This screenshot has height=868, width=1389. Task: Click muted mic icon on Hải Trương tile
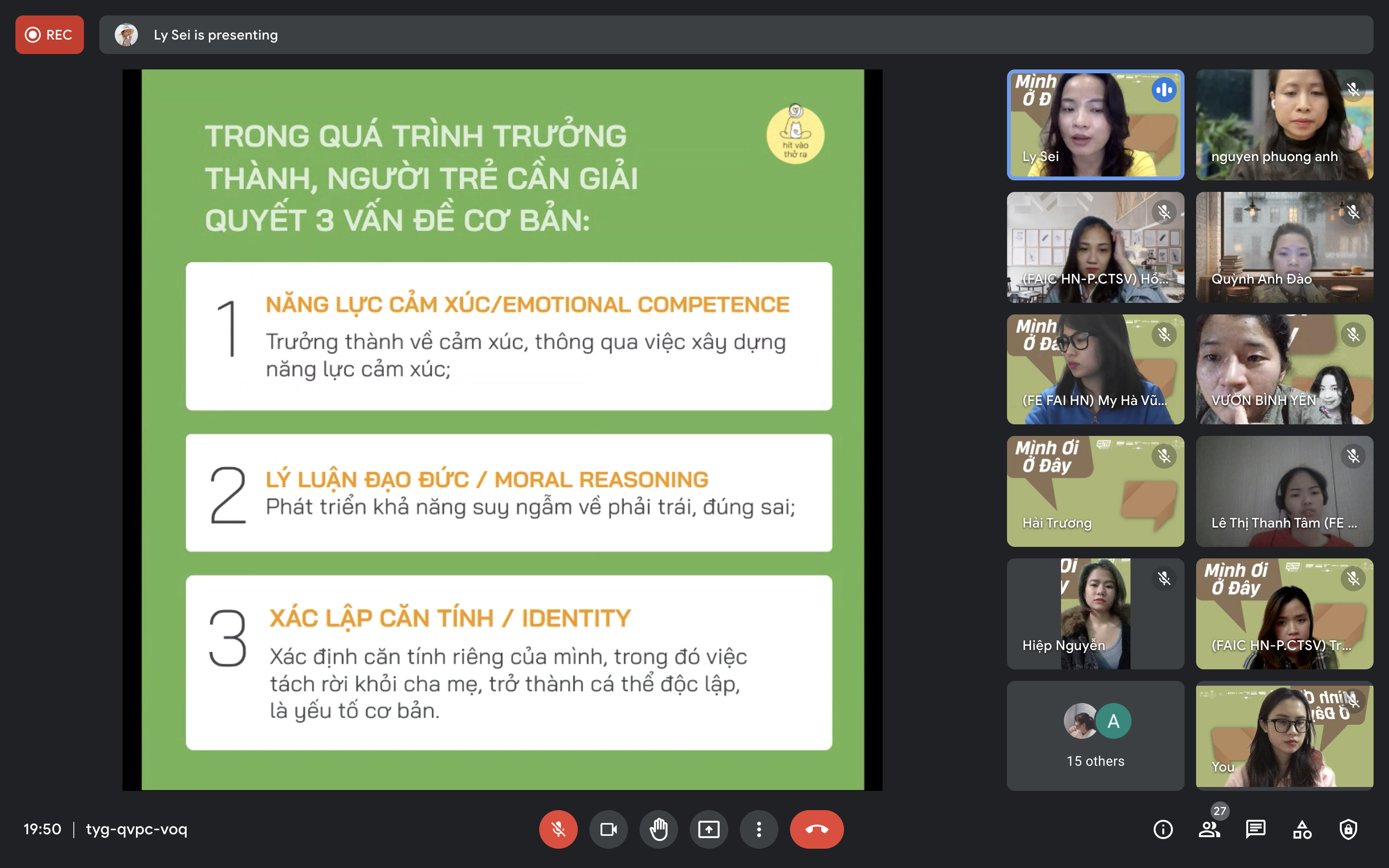point(1164,456)
